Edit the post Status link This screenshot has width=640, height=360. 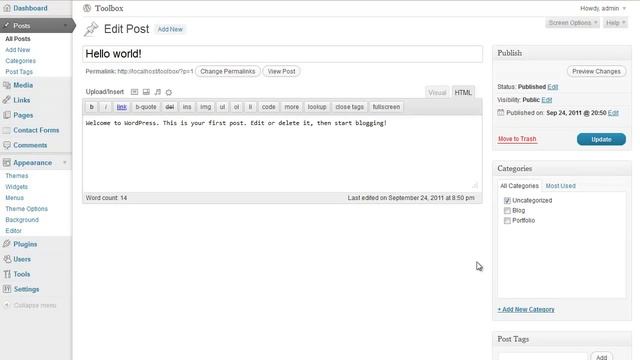553,87
